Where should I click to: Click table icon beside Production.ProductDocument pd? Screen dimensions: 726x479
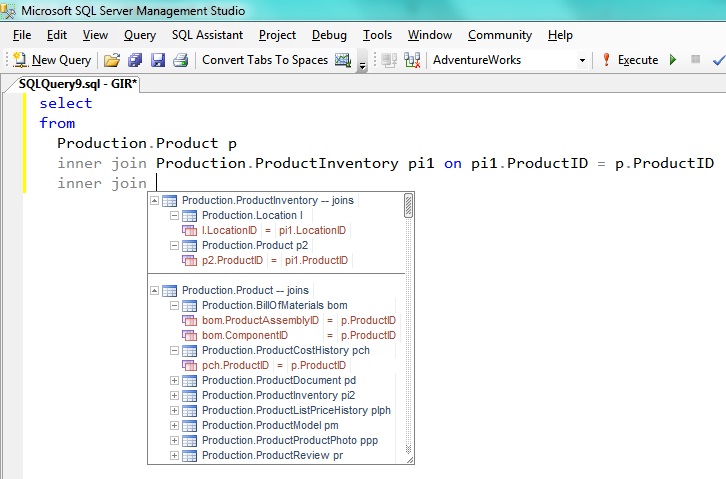pos(189,381)
